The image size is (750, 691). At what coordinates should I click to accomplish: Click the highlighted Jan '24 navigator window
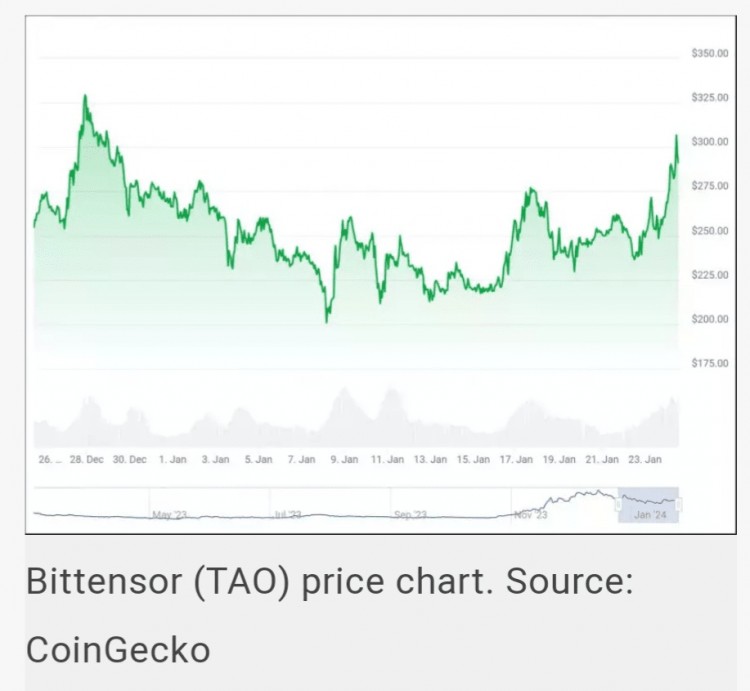649,504
